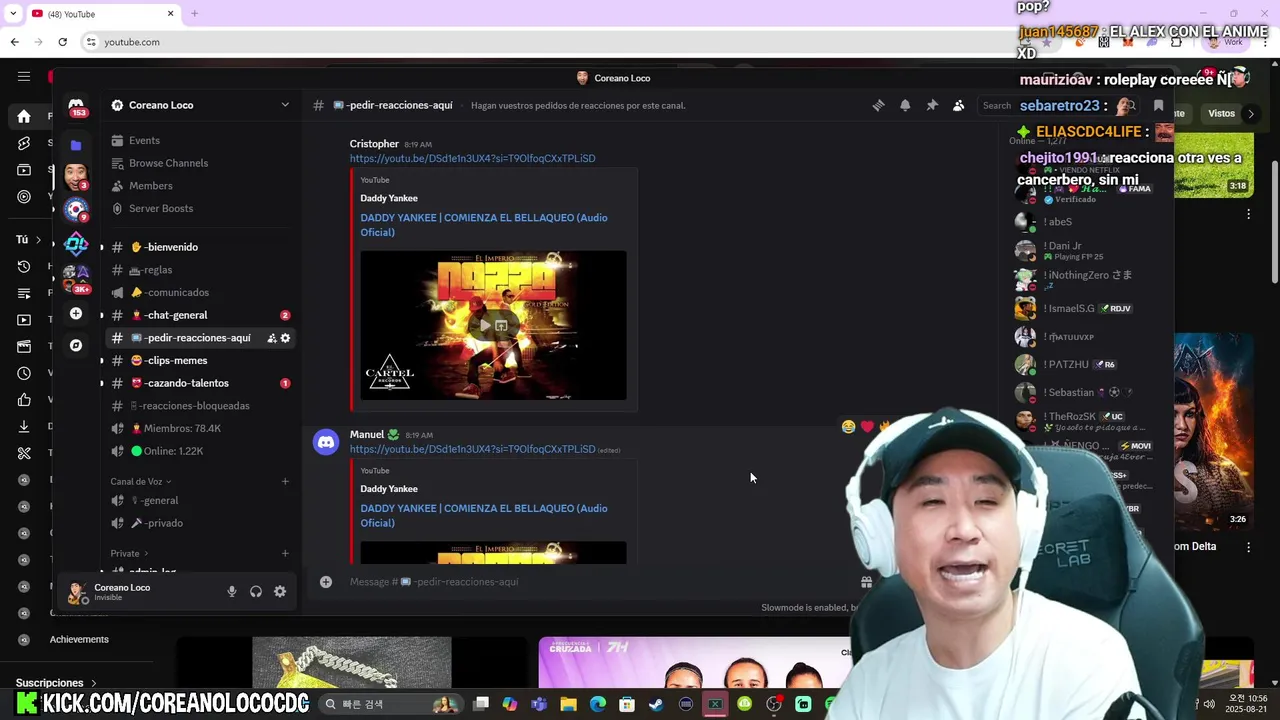Open Discover servers compass icon
The height and width of the screenshot is (720, 1280).
point(76,345)
